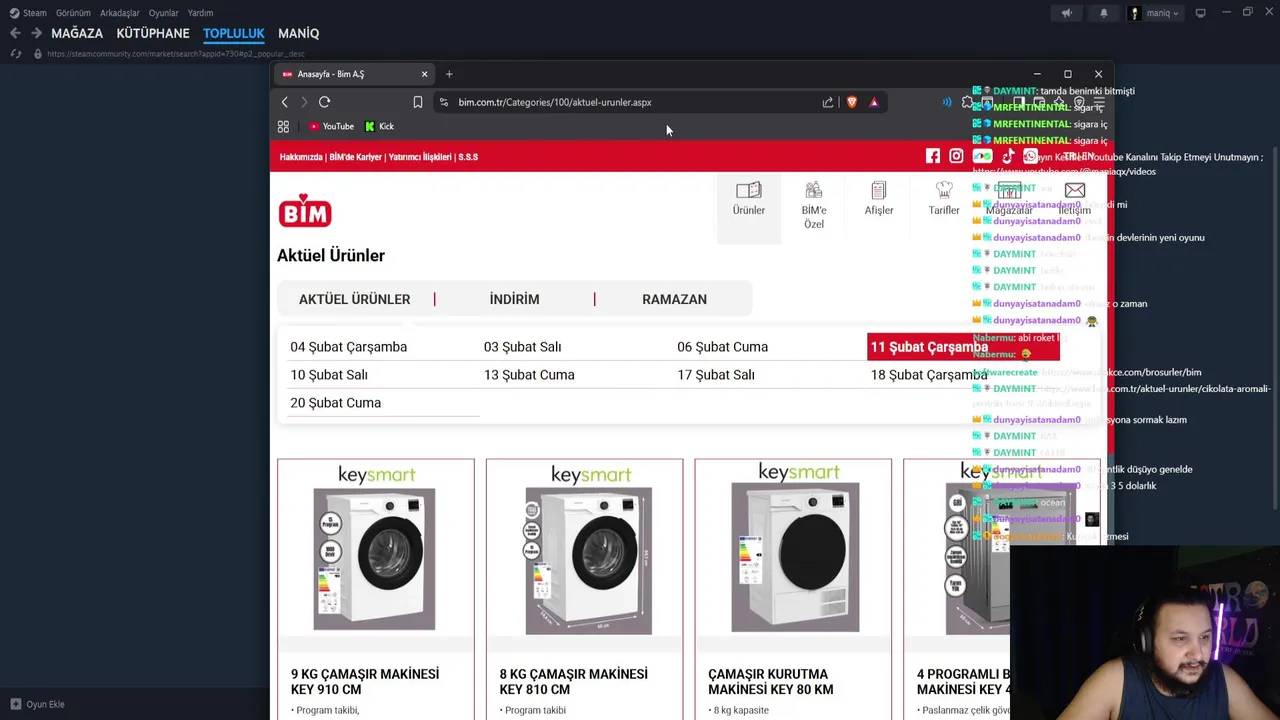The image size is (1280, 720).
Task: Open the browser apps grid icon
Action: [283, 126]
